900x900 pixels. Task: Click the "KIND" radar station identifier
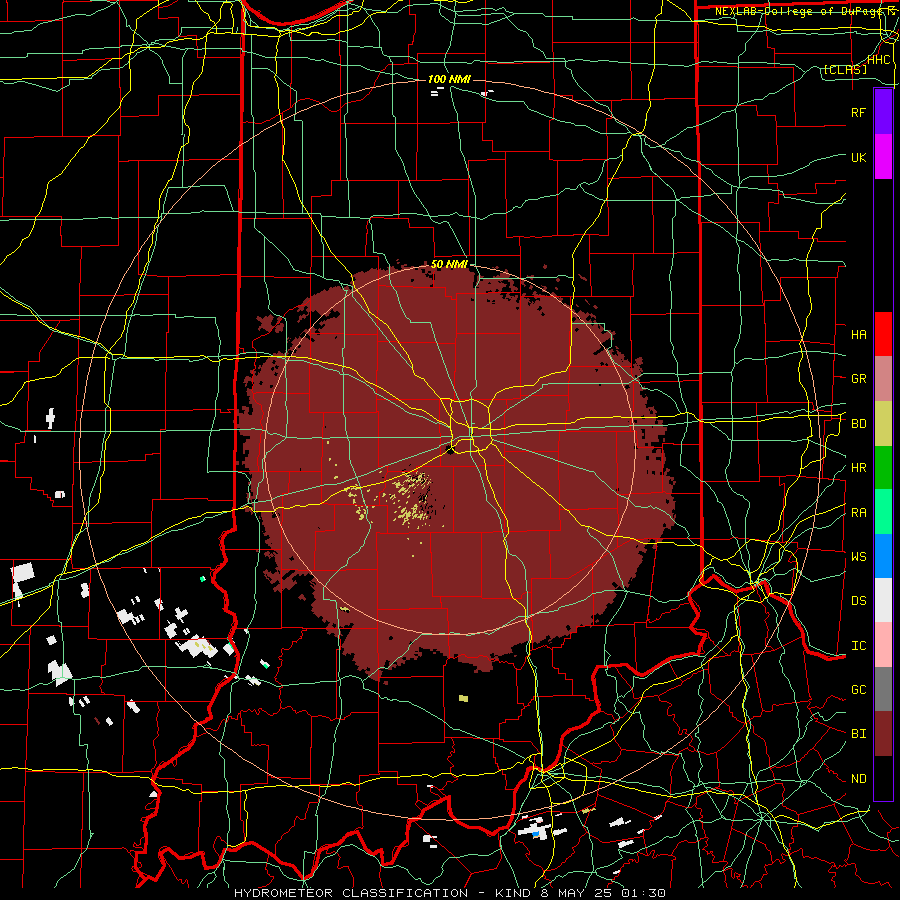[513, 893]
